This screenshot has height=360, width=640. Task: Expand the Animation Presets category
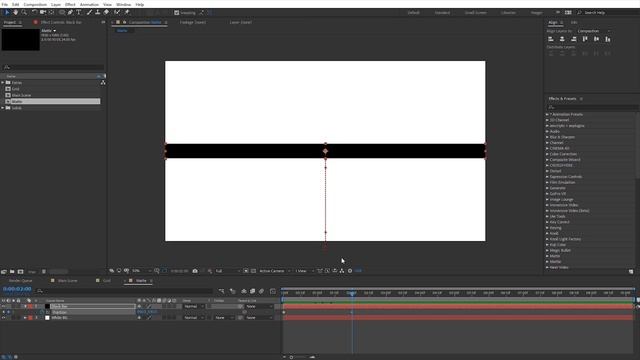point(547,115)
